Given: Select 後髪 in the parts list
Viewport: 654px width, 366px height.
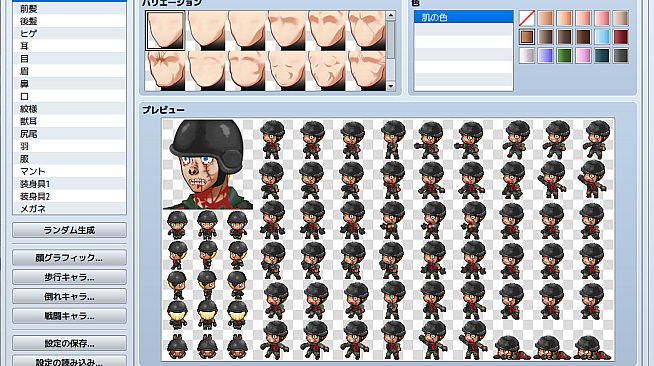Looking at the screenshot, I should pos(69,21).
